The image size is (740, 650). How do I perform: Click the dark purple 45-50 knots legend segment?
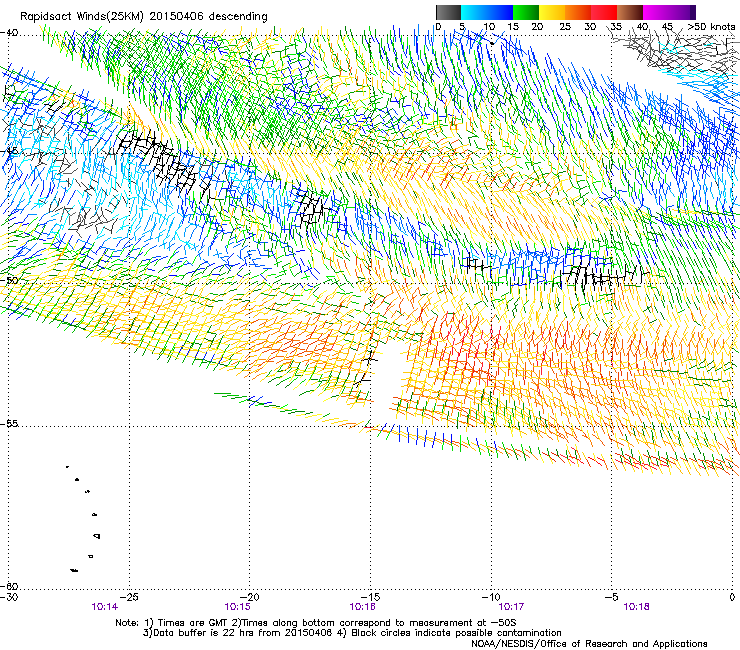[682, 12]
